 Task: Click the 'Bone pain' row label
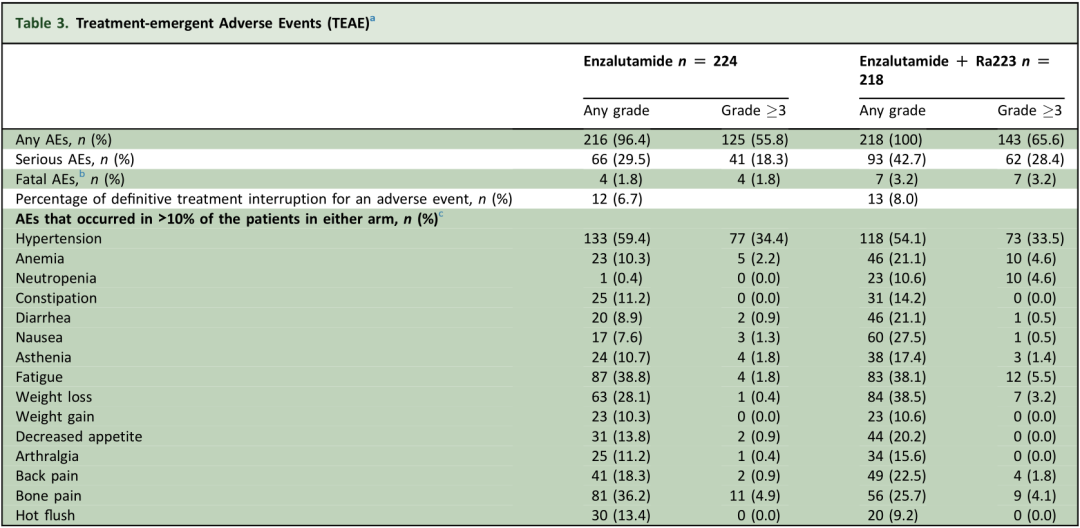tap(47, 496)
